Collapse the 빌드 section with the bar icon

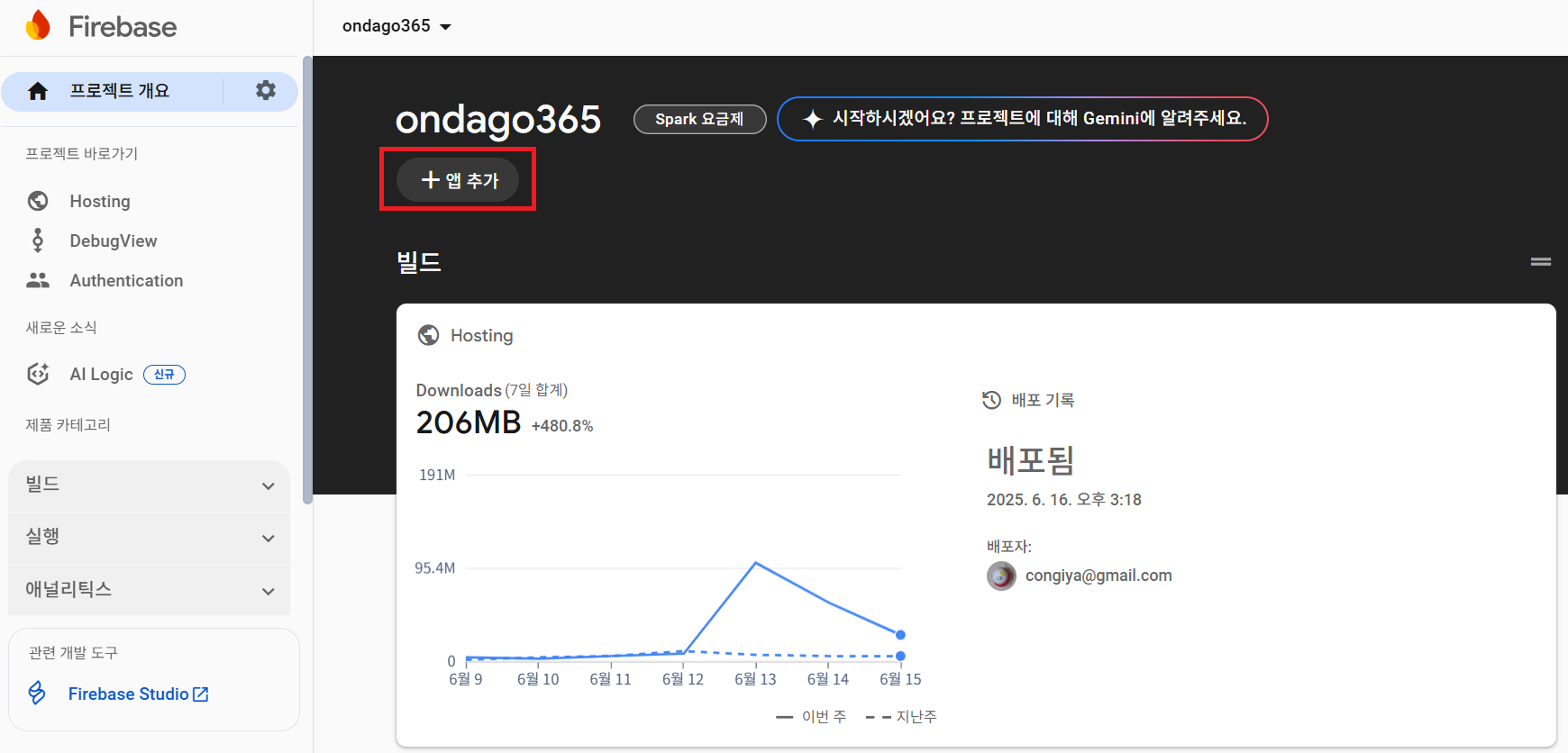(1541, 262)
